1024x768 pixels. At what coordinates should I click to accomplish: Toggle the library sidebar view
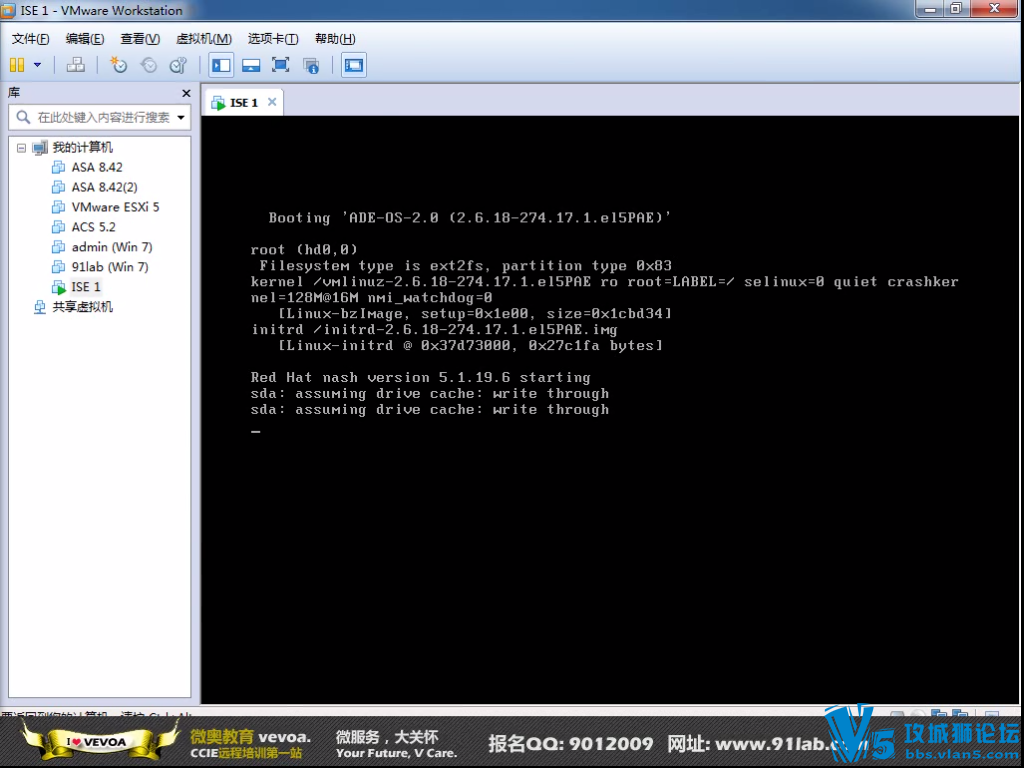coord(221,65)
